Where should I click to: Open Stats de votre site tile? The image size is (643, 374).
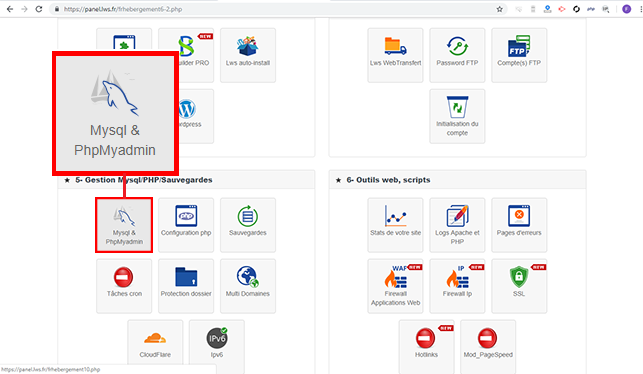(395, 225)
